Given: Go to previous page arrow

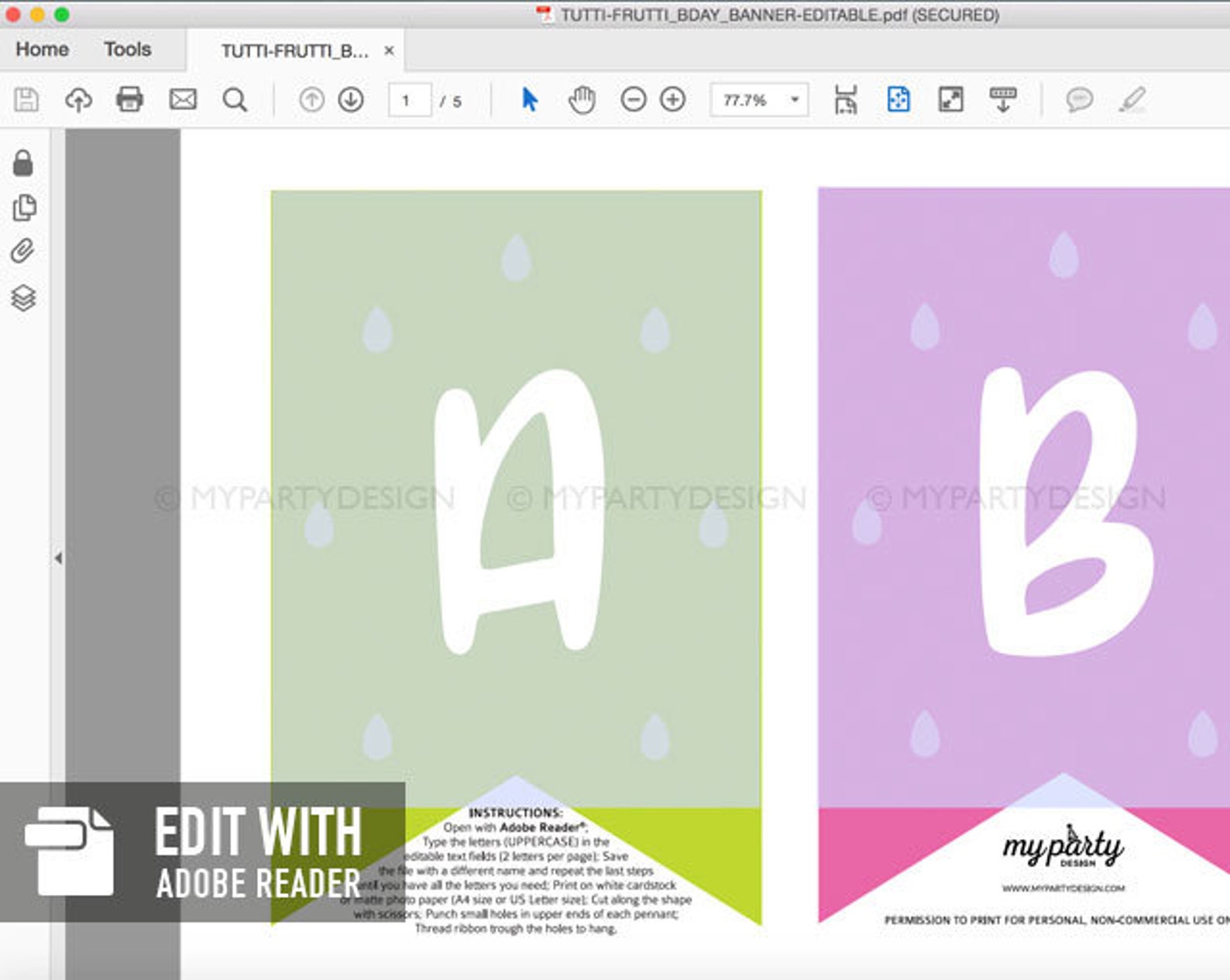Looking at the screenshot, I should point(311,100).
